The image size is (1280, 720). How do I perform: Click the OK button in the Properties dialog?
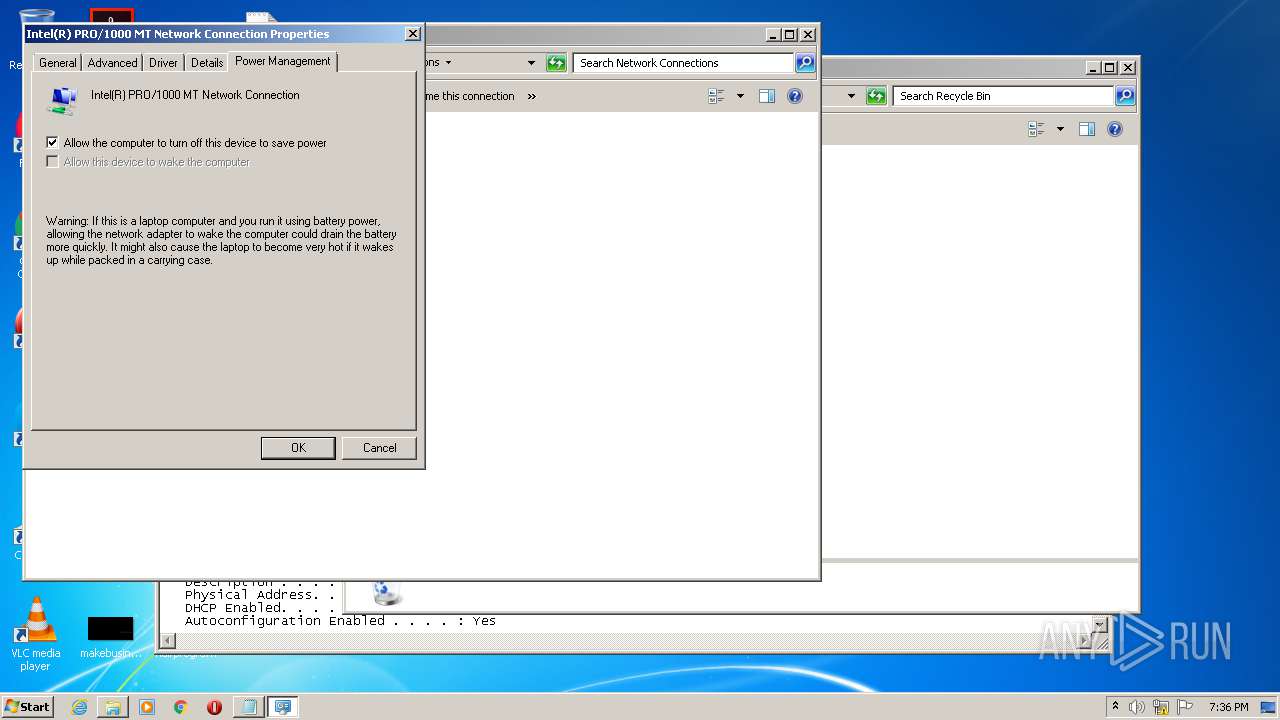[298, 448]
